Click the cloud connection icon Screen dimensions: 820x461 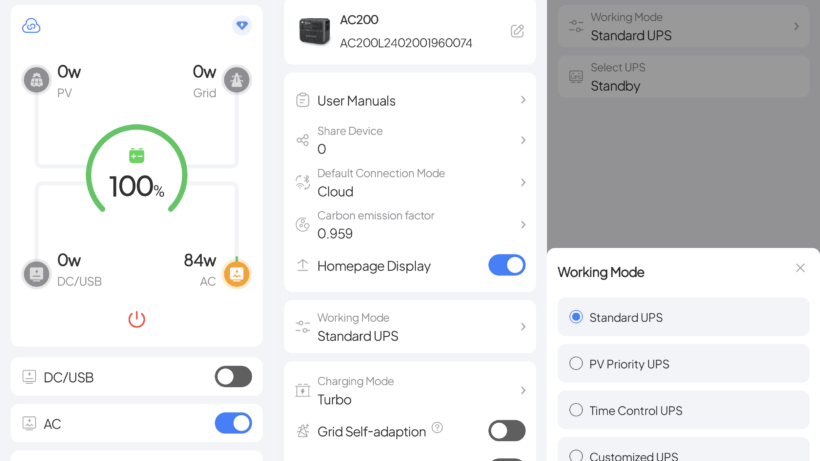31,26
